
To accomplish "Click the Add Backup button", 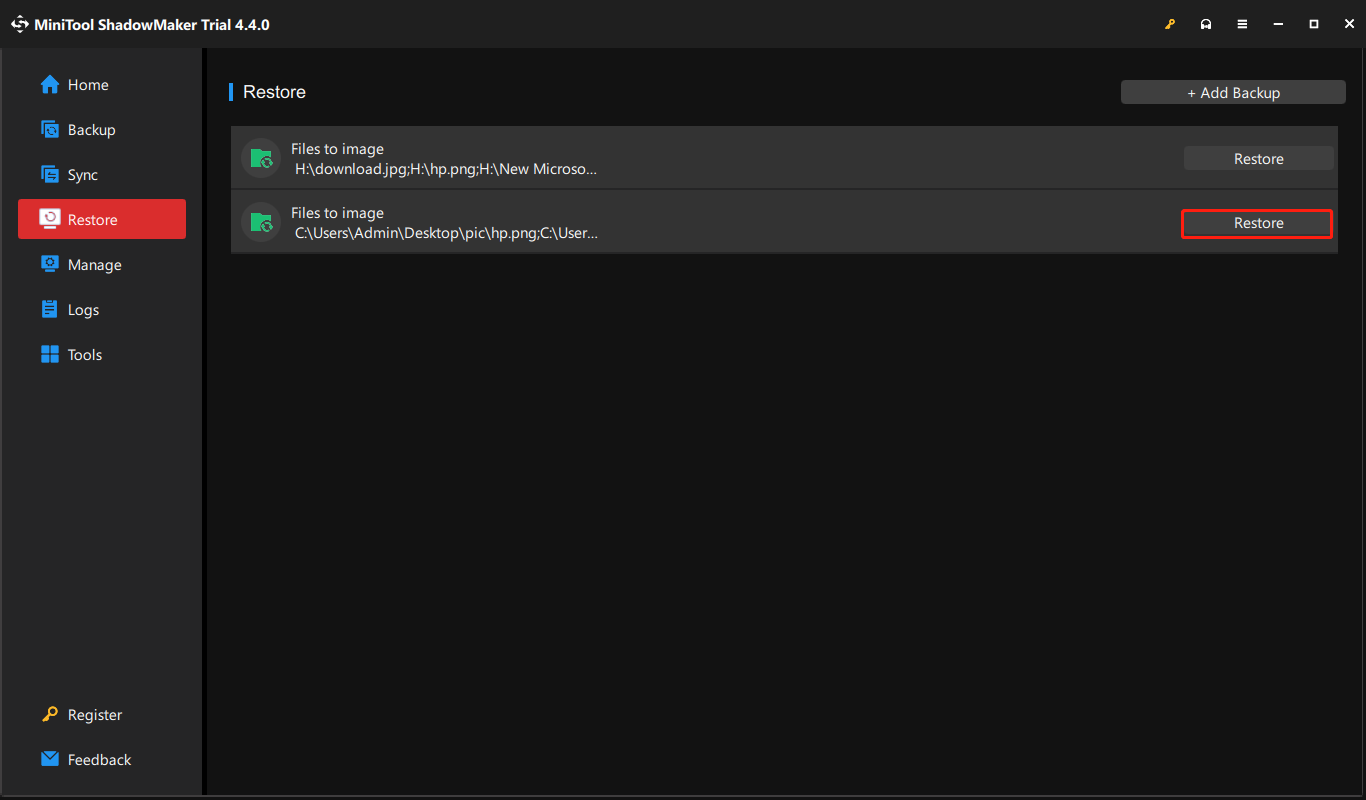I will pyautogui.click(x=1233, y=93).
